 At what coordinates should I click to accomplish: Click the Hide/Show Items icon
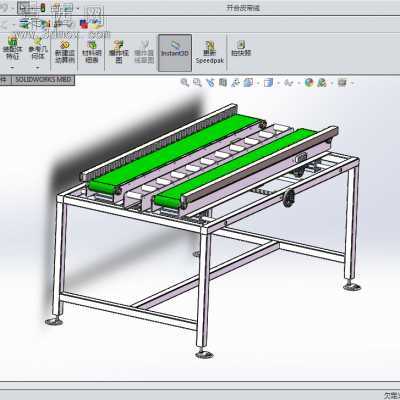pos(289,82)
